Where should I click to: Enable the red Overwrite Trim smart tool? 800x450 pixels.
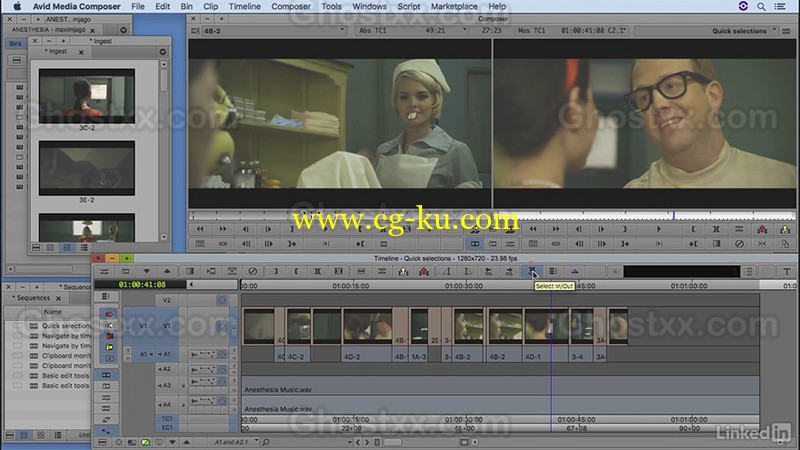click(109, 336)
